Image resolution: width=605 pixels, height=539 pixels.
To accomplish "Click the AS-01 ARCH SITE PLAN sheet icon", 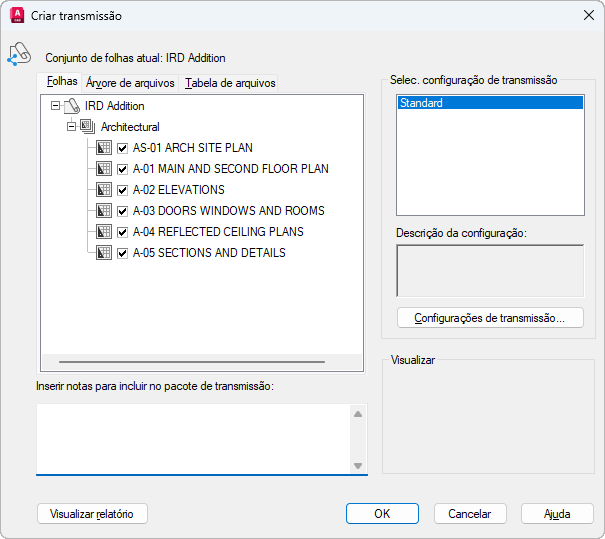I will point(104,148).
